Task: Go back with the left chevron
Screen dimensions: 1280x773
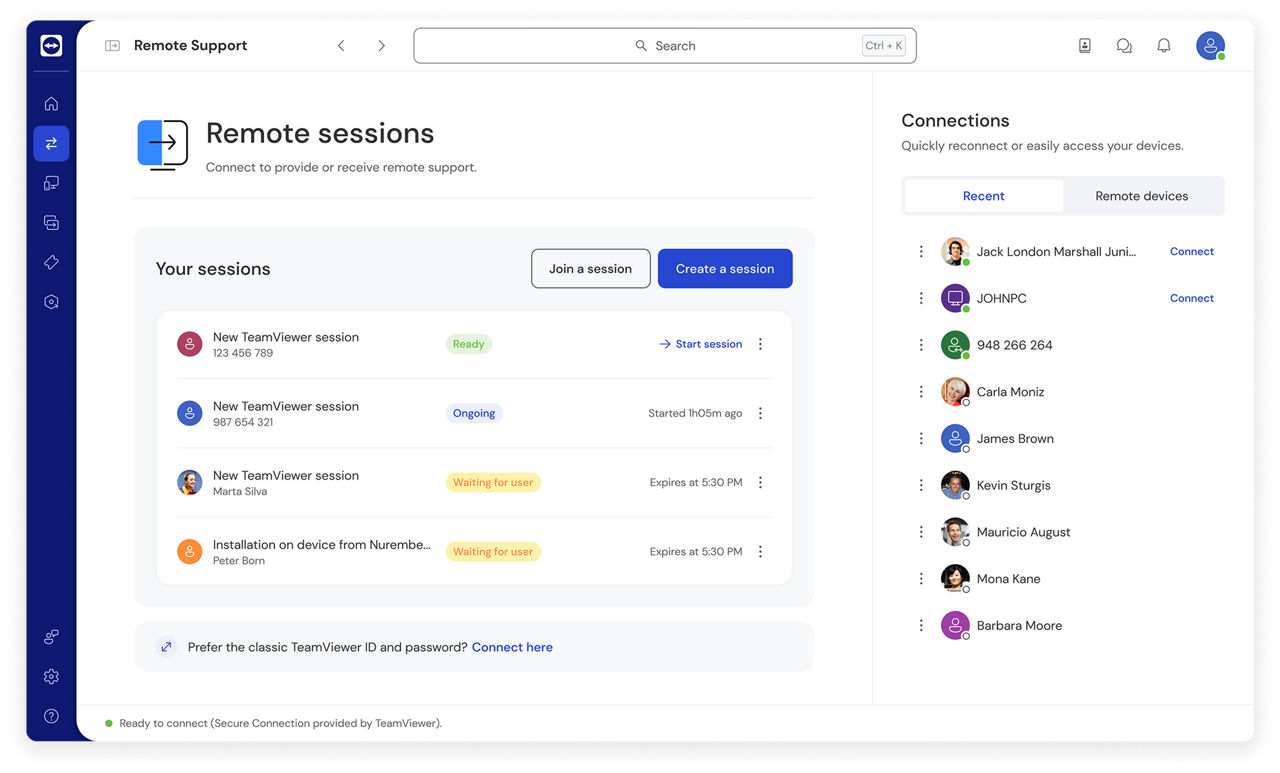Action: click(x=341, y=46)
